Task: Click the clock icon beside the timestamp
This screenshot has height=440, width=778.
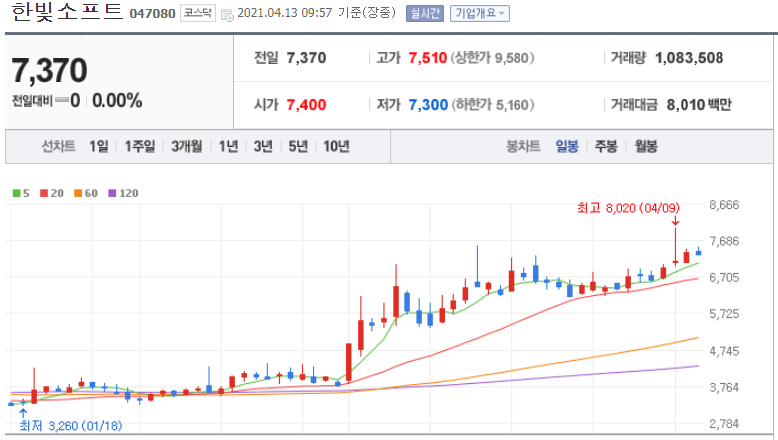Action: pyautogui.click(x=227, y=15)
